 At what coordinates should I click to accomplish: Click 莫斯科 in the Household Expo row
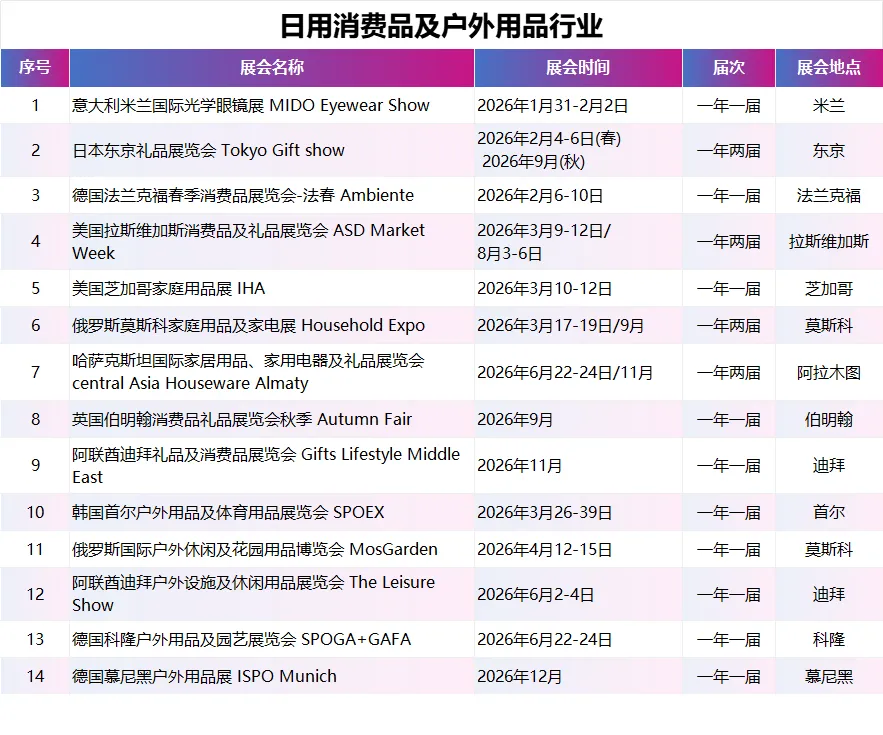point(829,326)
